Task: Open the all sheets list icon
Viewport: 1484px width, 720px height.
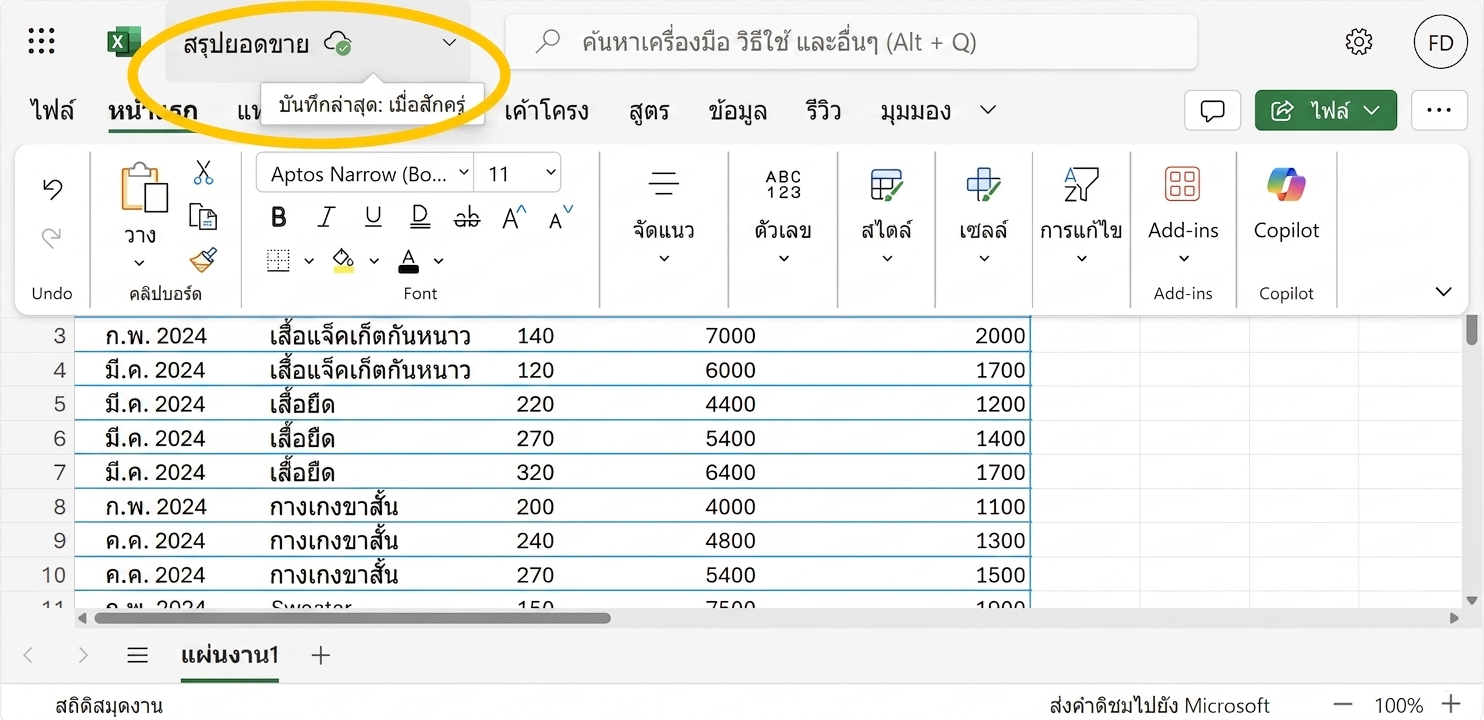Action: pyautogui.click(x=137, y=656)
